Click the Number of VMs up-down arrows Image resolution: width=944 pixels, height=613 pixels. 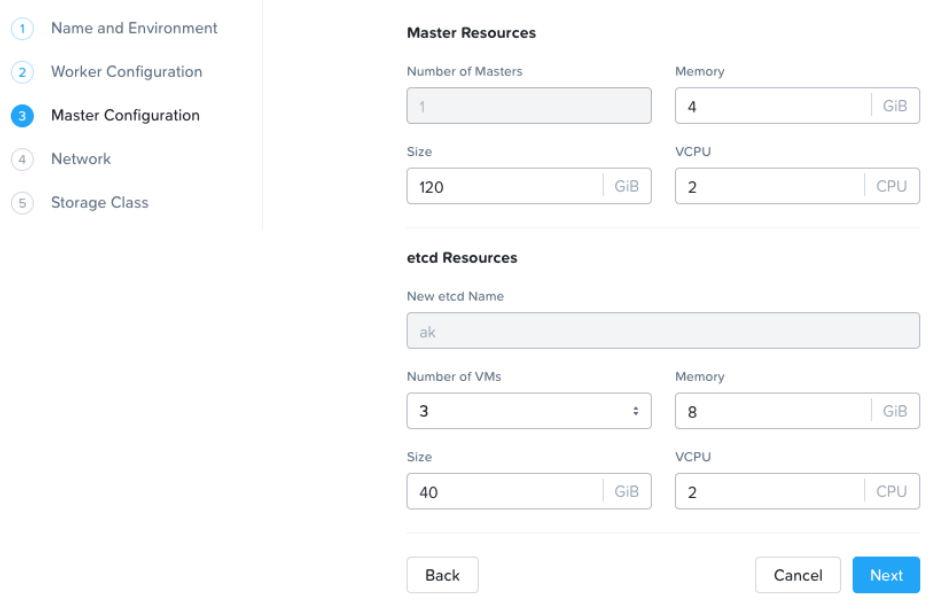(636, 411)
